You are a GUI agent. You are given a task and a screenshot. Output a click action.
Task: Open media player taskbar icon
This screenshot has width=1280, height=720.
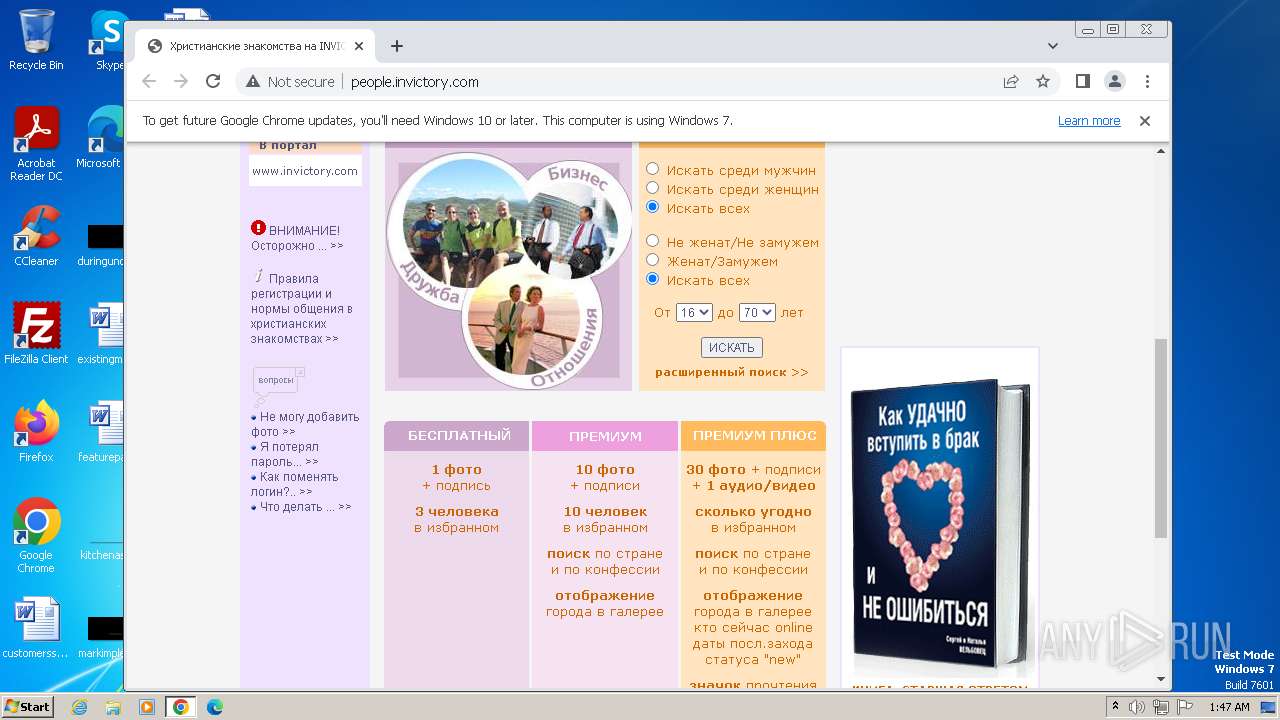tap(147, 707)
